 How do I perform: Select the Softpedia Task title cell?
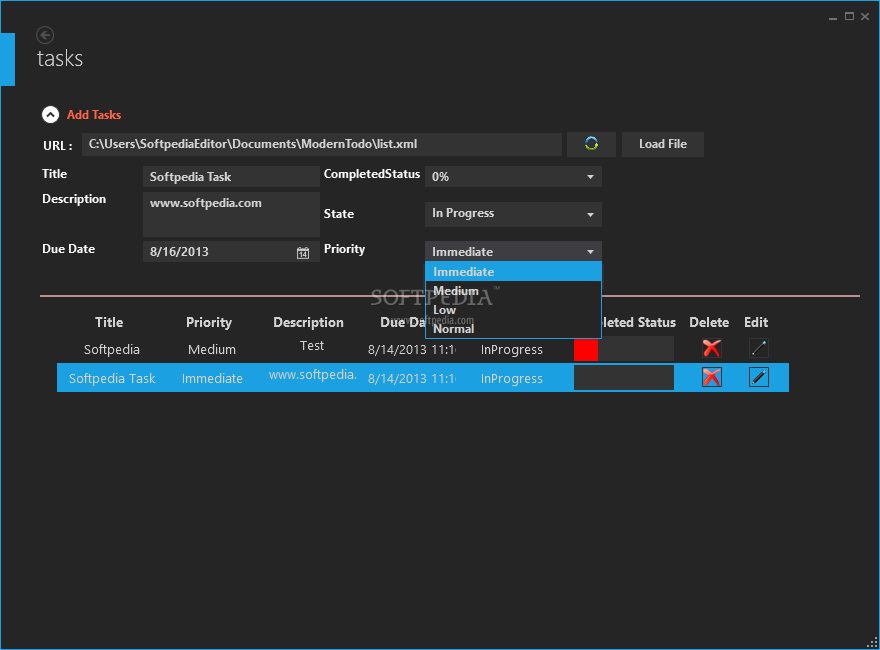coord(112,378)
